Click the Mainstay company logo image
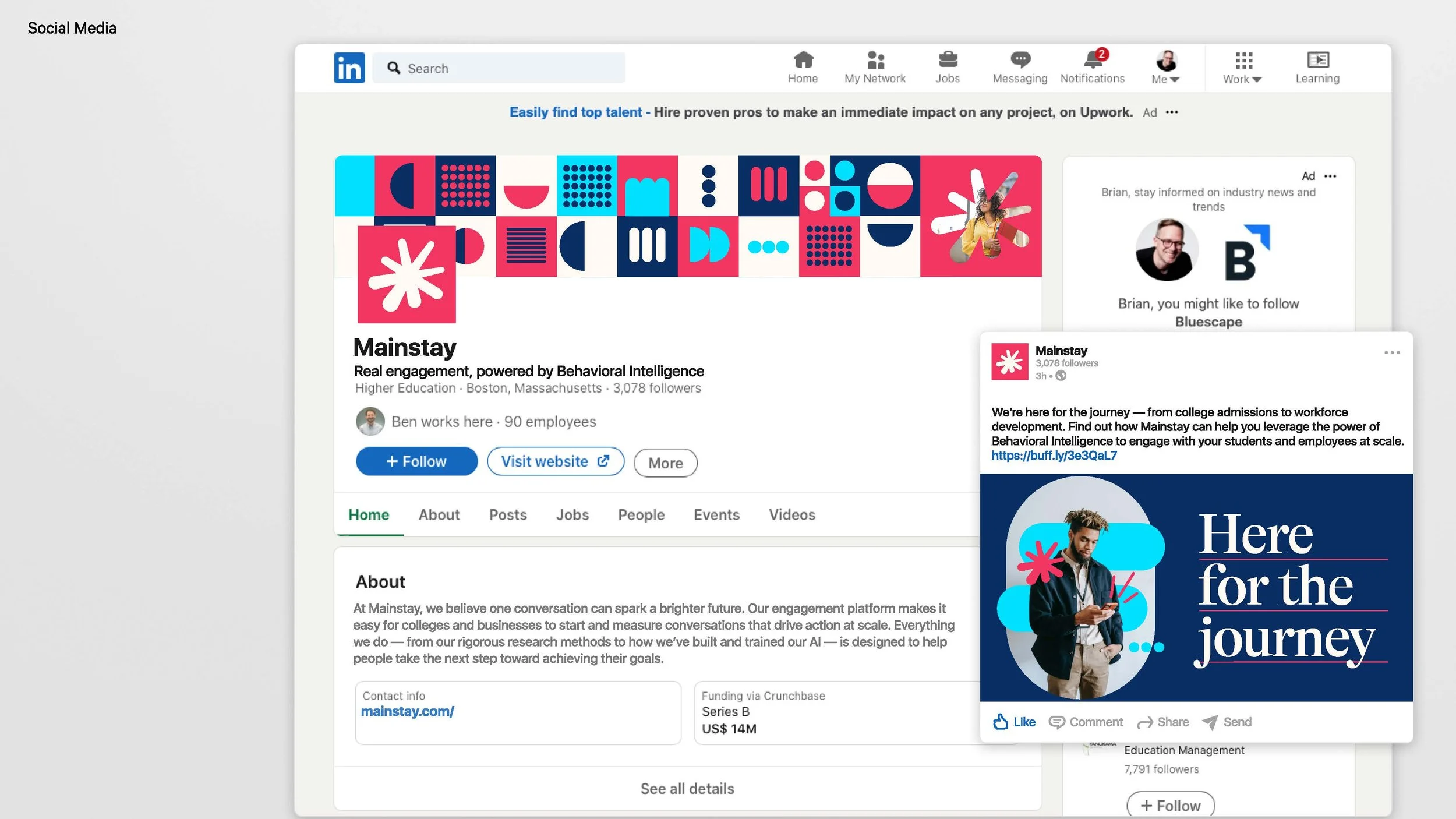The height and width of the screenshot is (819, 1456). 407,274
